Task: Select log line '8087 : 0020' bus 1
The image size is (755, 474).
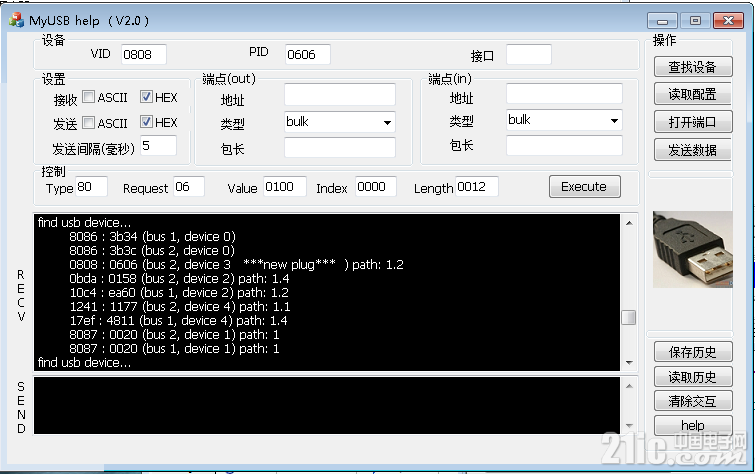Action: pos(174,348)
